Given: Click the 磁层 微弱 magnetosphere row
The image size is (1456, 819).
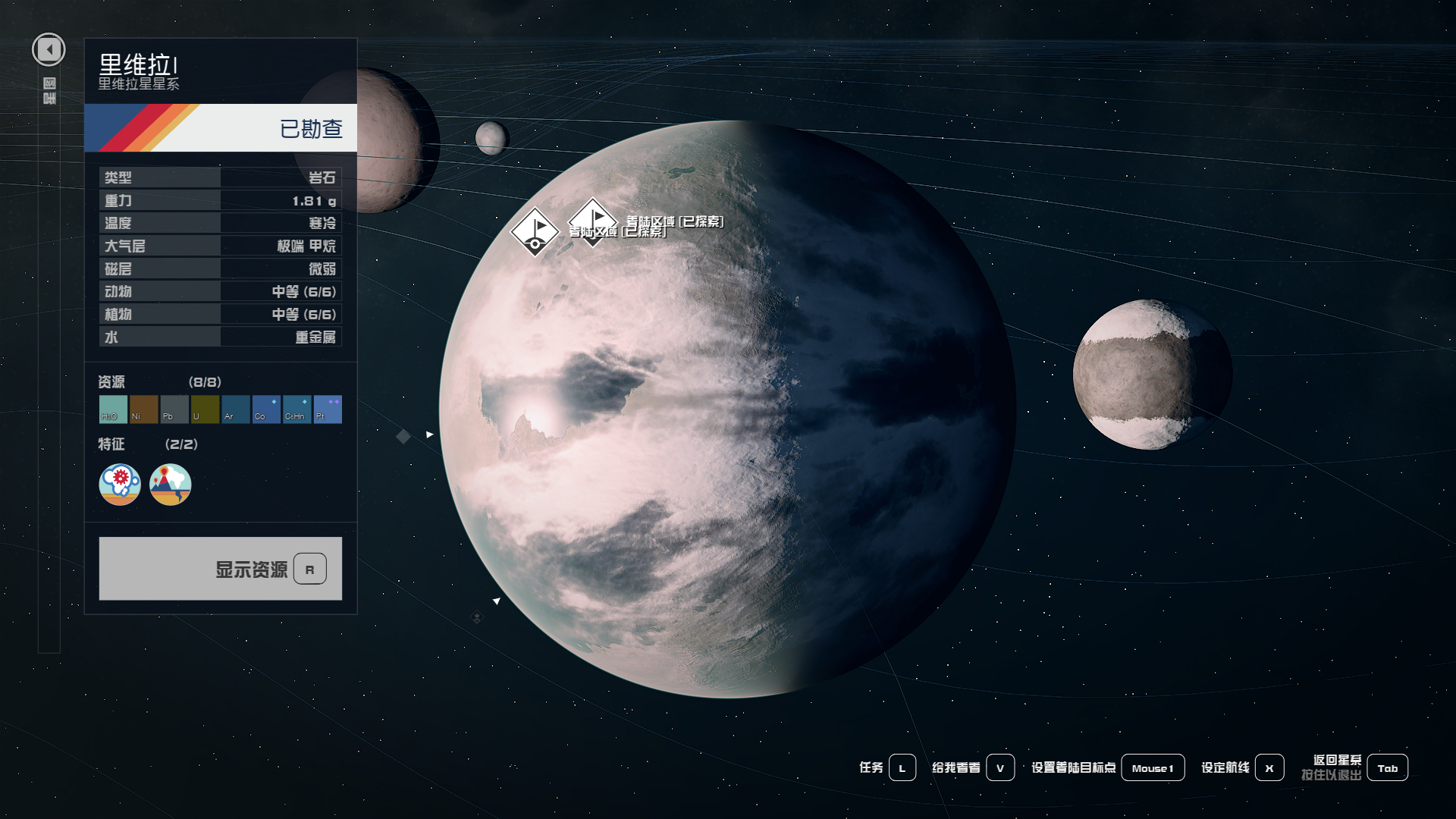Looking at the screenshot, I should pos(221,268).
